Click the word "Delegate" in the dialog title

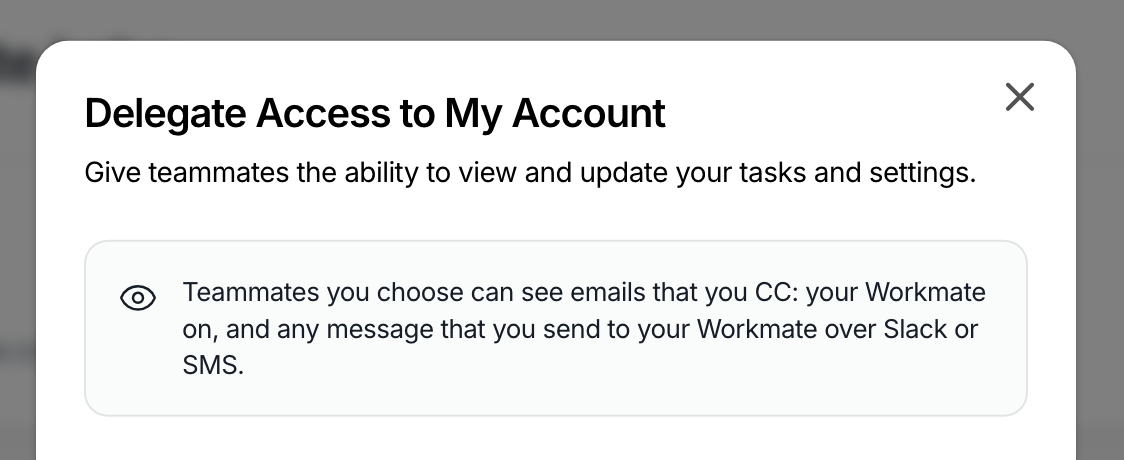click(x=166, y=113)
